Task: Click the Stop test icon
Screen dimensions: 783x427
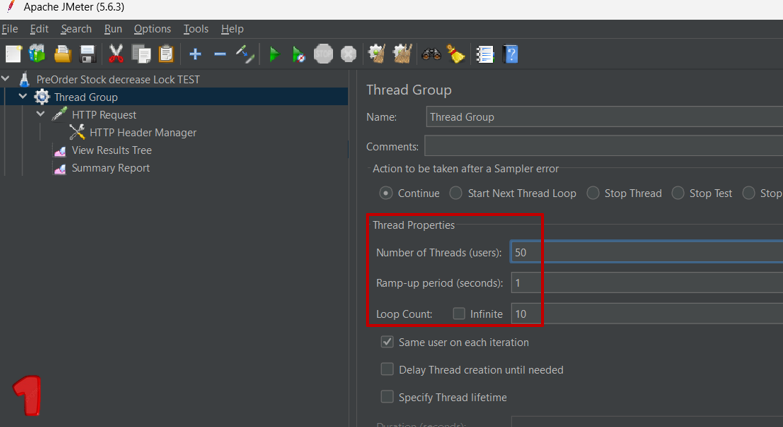Action: coord(323,54)
